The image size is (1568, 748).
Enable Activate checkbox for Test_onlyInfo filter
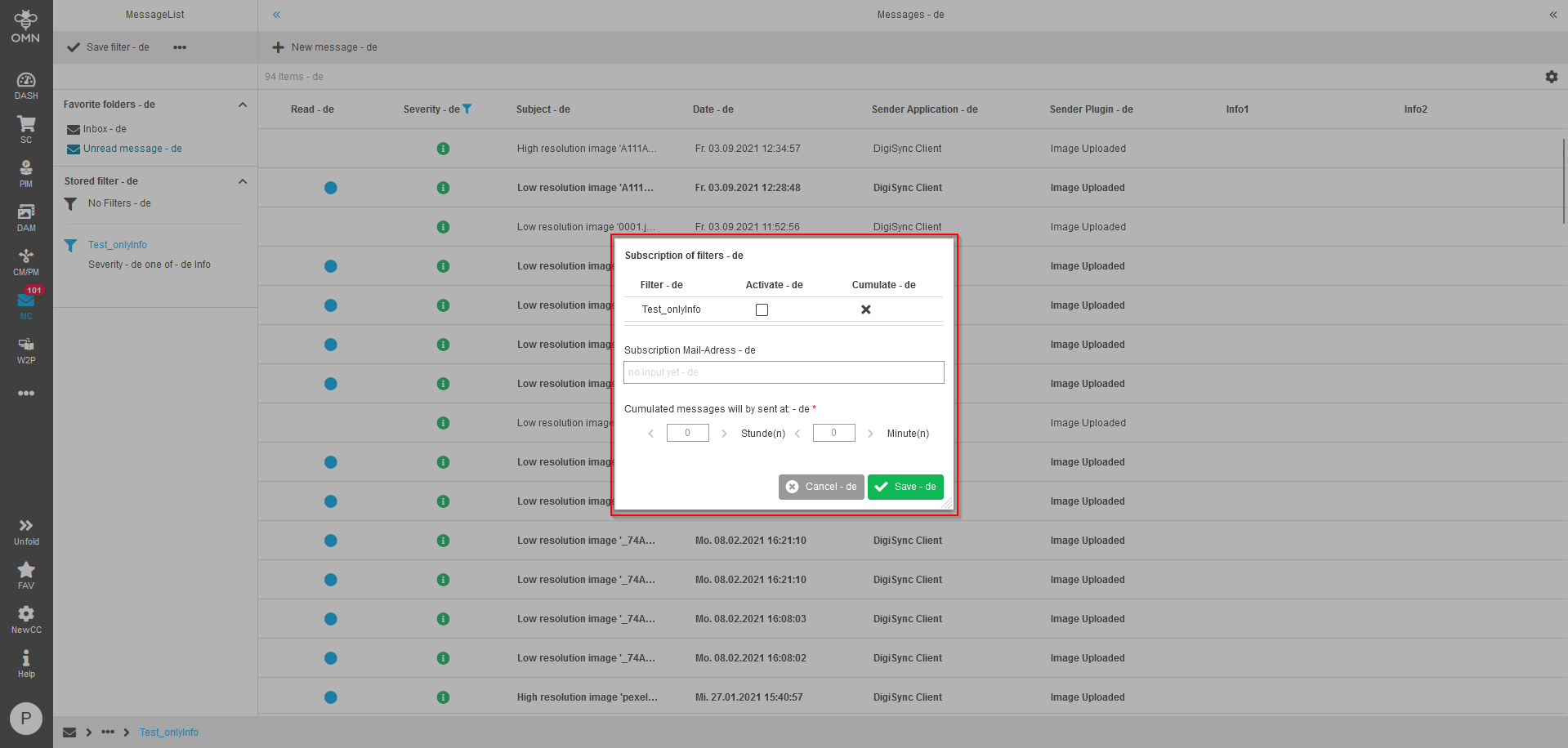coord(762,310)
